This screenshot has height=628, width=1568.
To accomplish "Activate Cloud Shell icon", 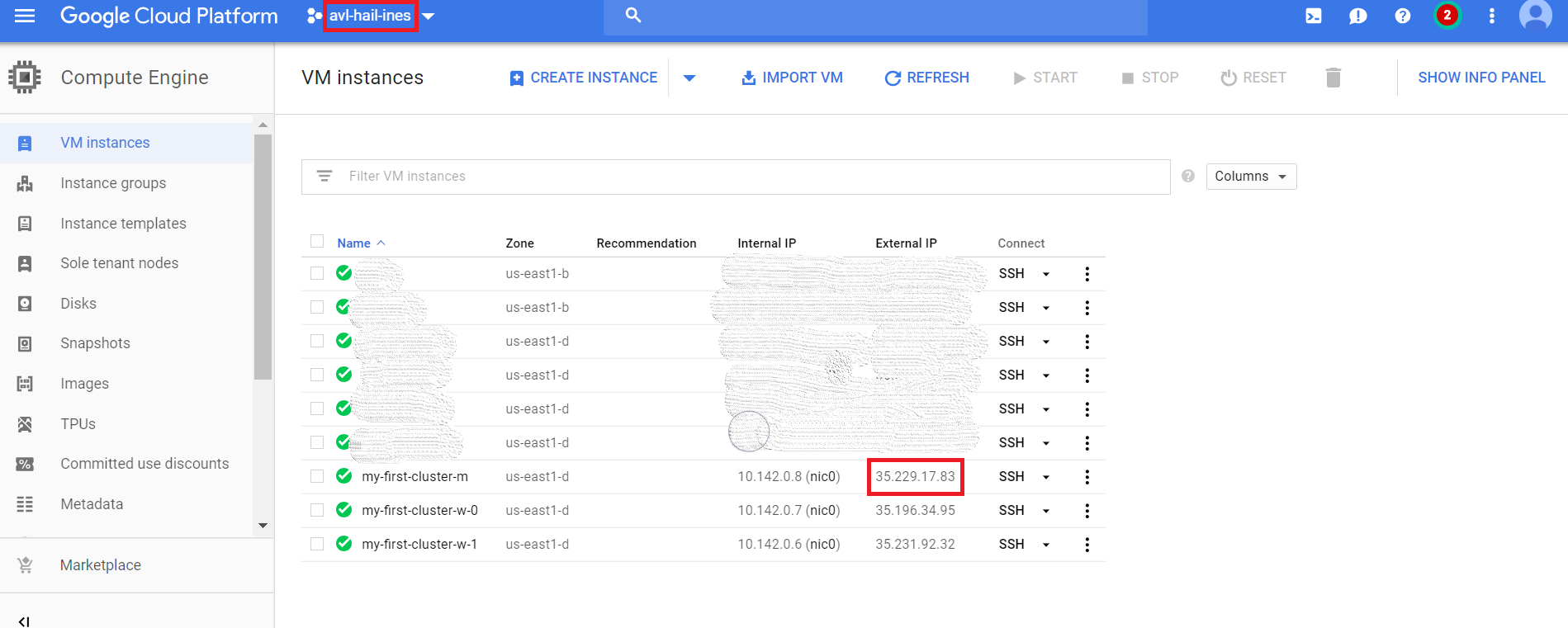I will [1313, 16].
